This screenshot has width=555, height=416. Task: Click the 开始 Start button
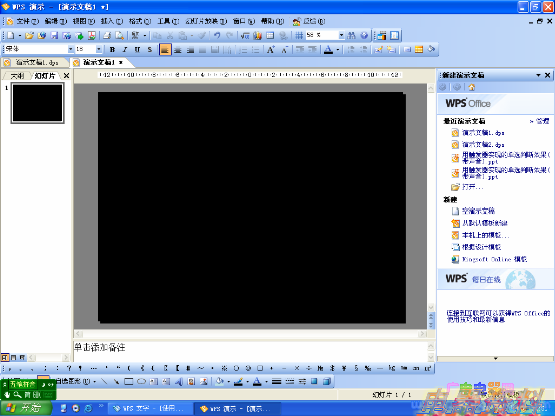point(26,408)
